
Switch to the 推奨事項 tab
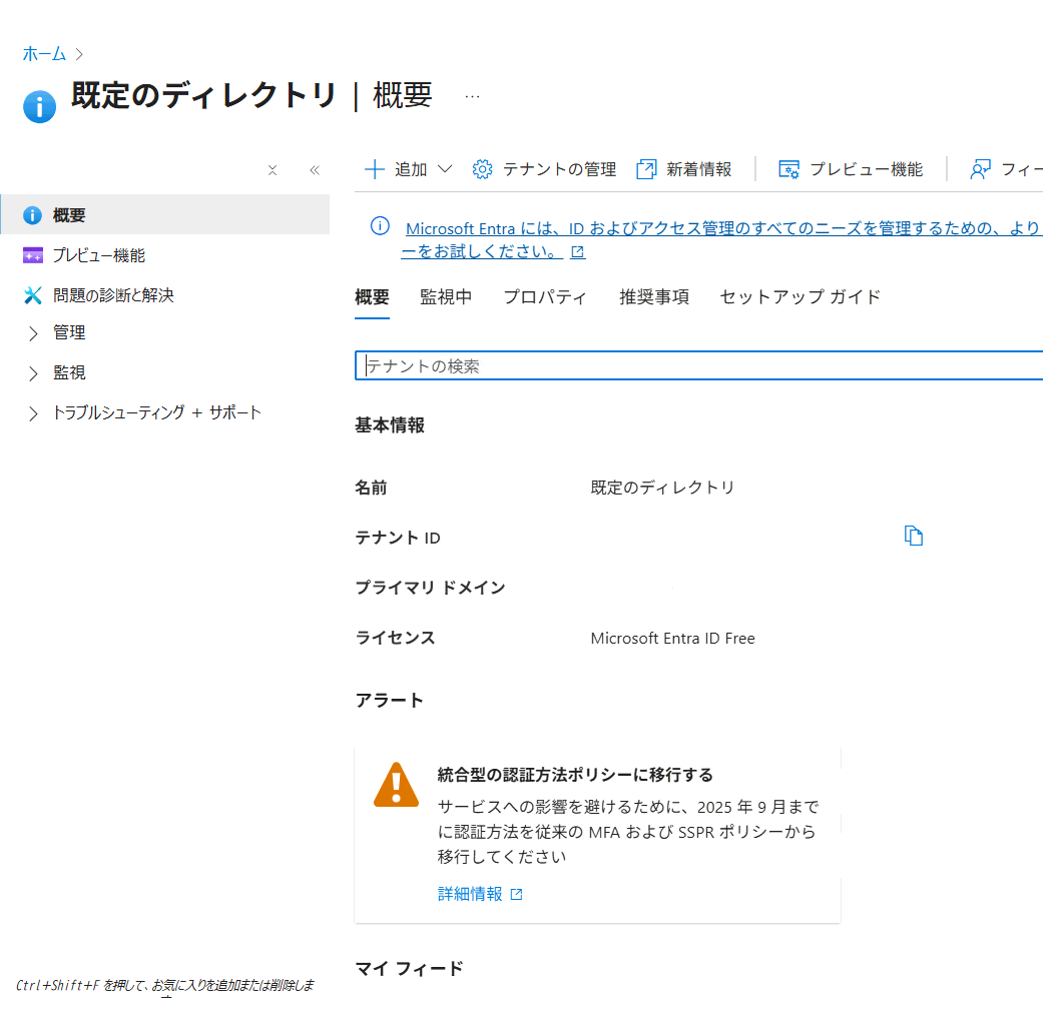(x=654, y=297)
